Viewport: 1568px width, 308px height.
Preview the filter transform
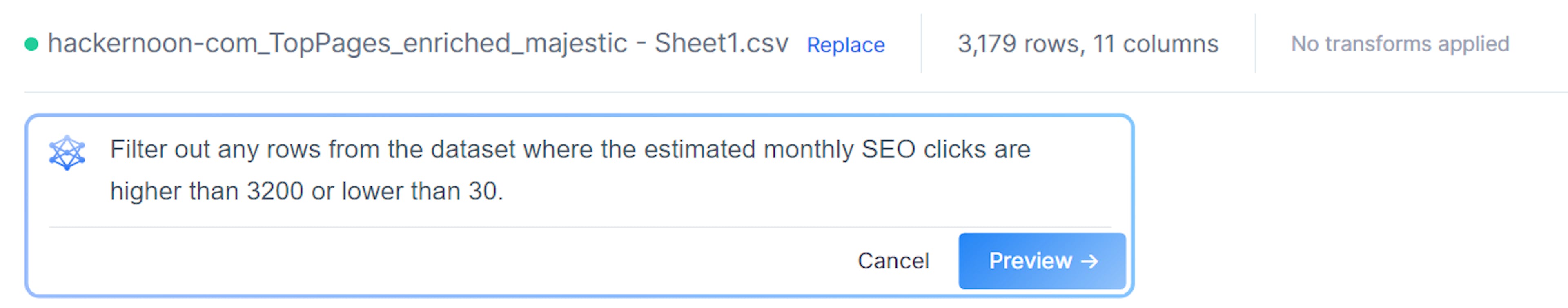(1042, 261)
